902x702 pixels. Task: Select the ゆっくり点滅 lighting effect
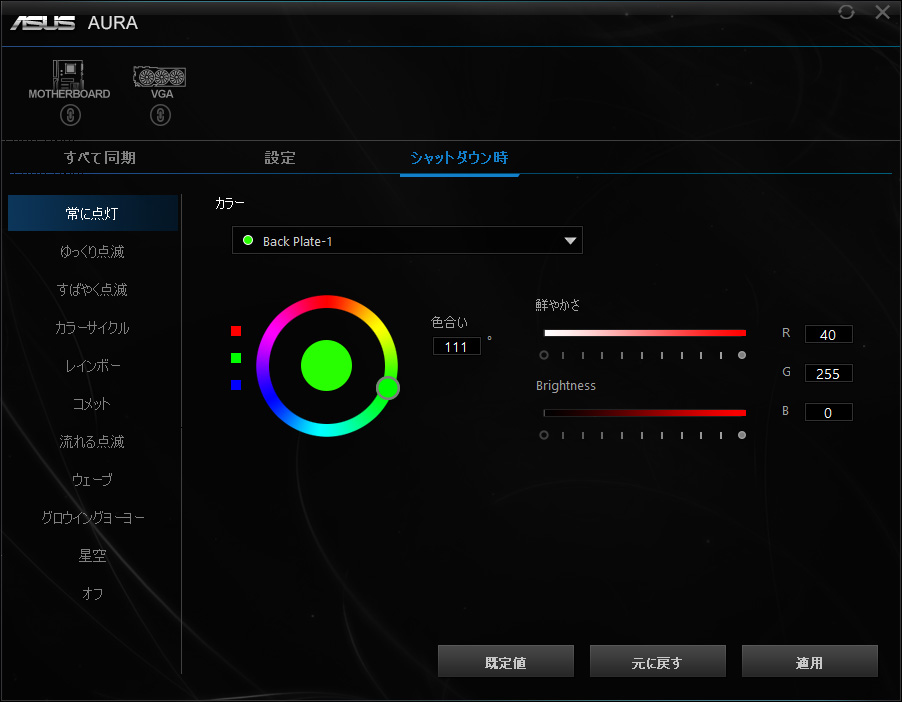coord(93,251)
